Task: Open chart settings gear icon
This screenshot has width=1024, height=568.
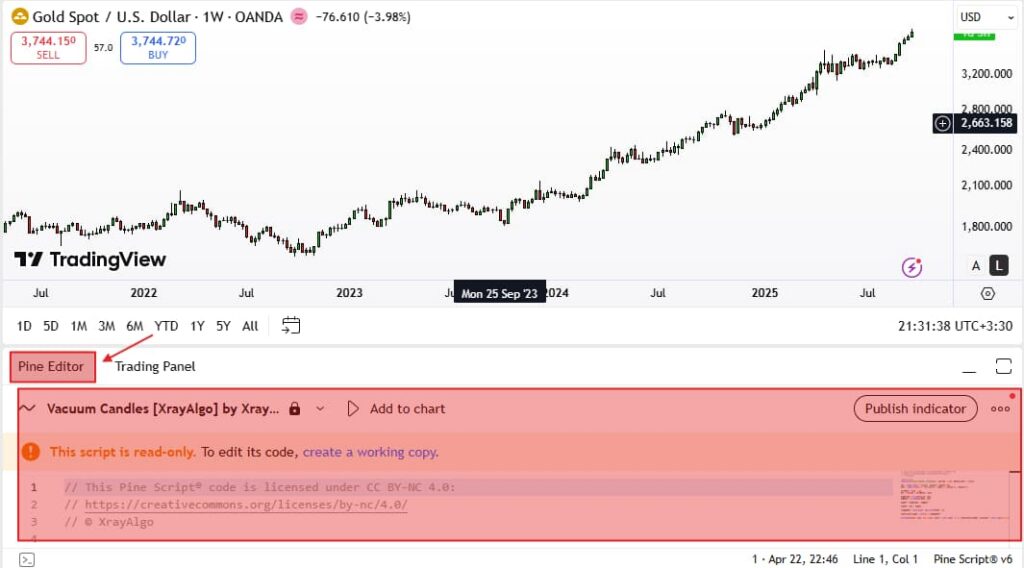Action: point(988,293)
